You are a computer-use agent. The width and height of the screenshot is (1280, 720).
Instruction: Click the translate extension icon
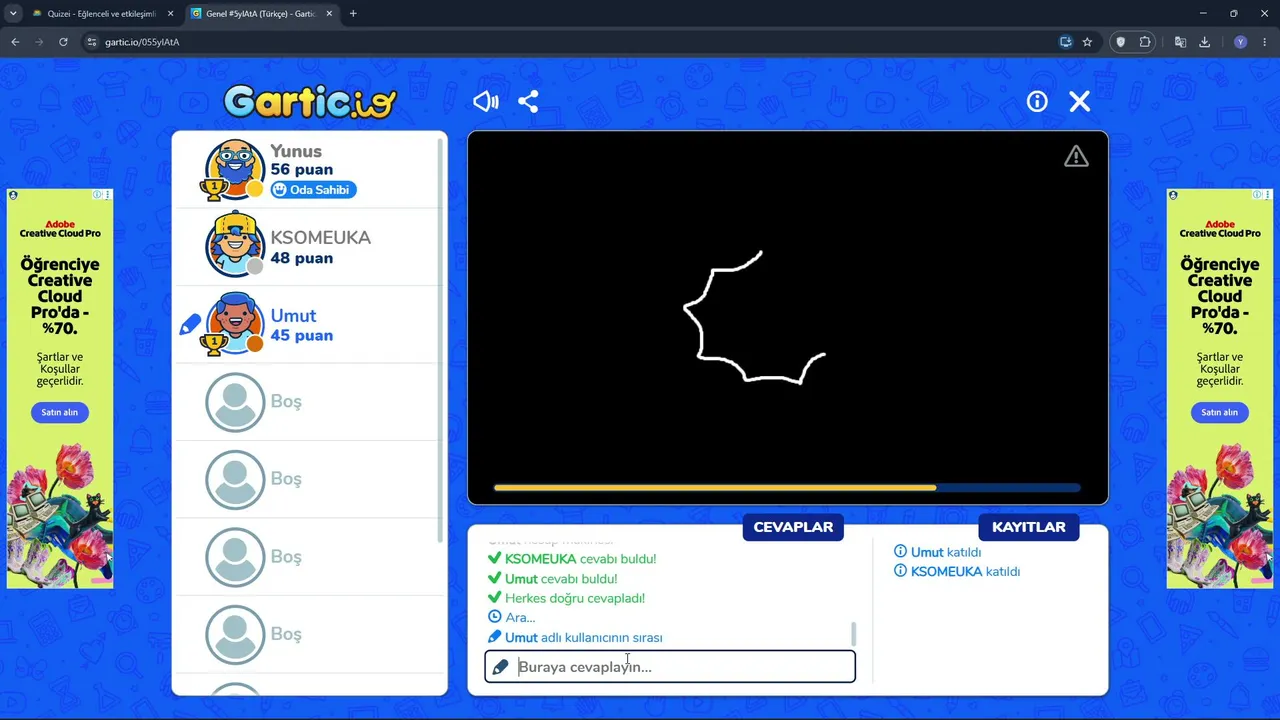[1180, 42]
